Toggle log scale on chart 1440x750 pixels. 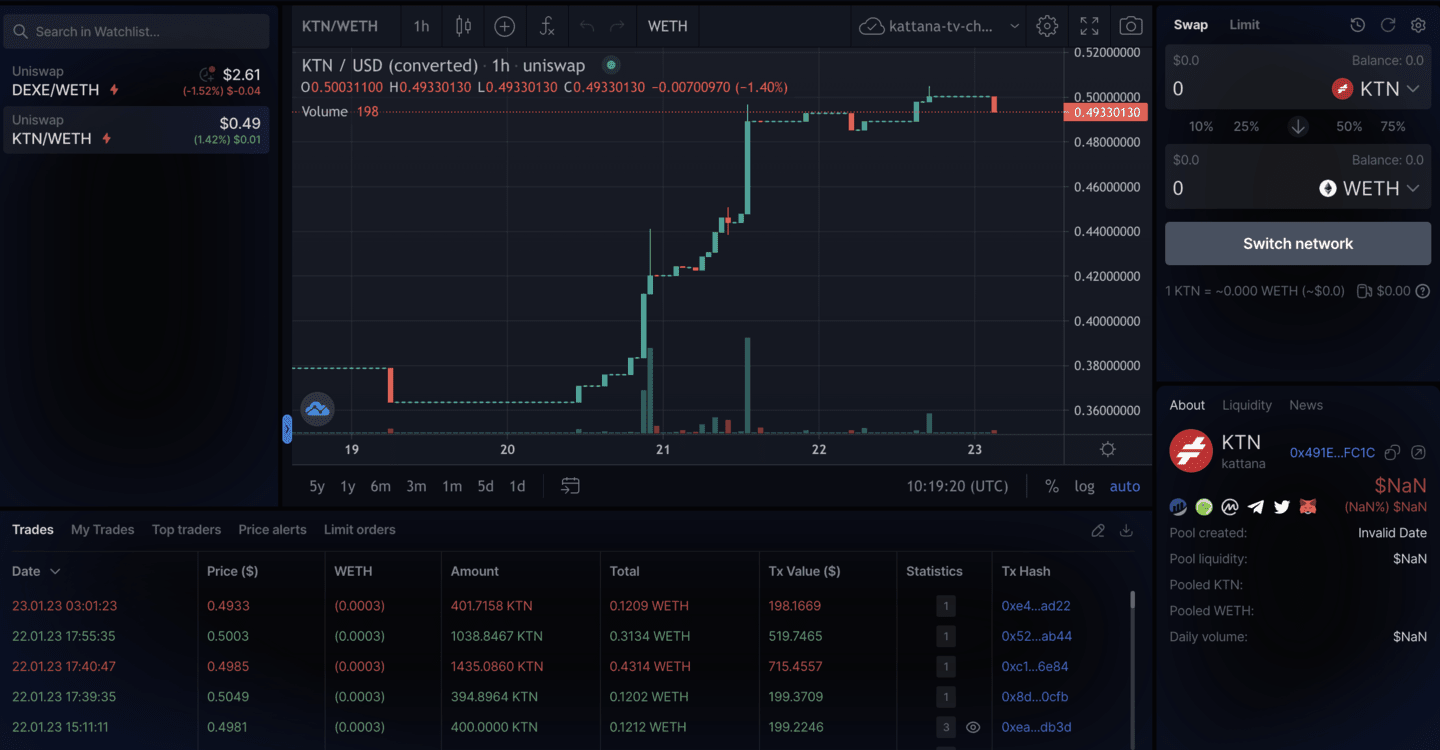click(x=1084, y=486)
